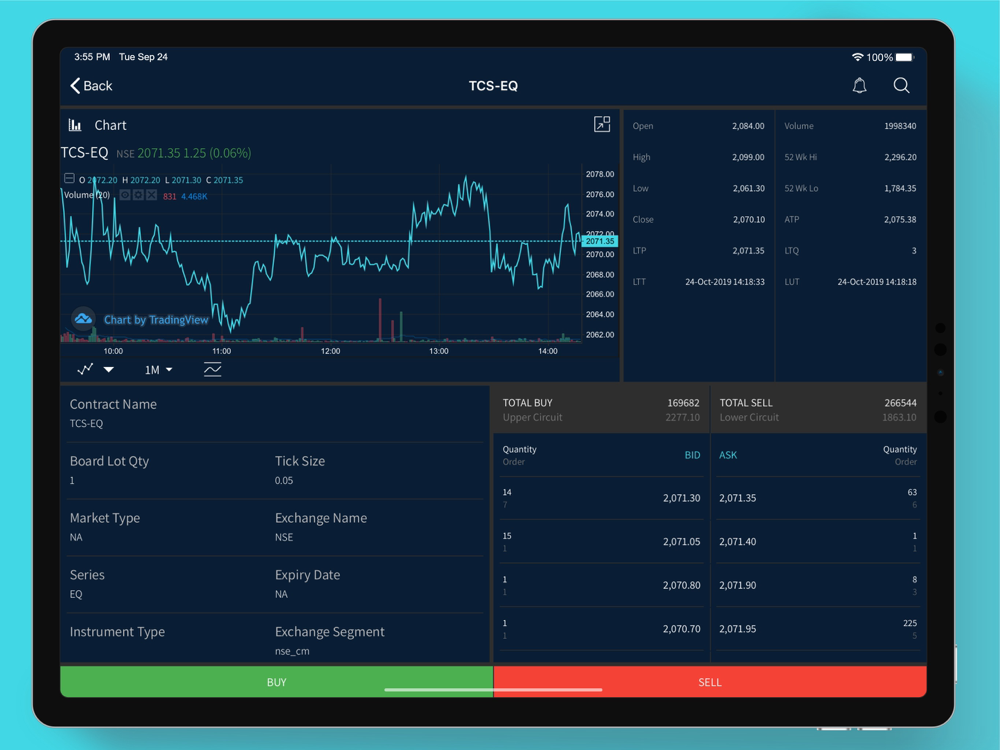Click the Series value EQ
Screen dimensions: 1000x750
(76, 594)
